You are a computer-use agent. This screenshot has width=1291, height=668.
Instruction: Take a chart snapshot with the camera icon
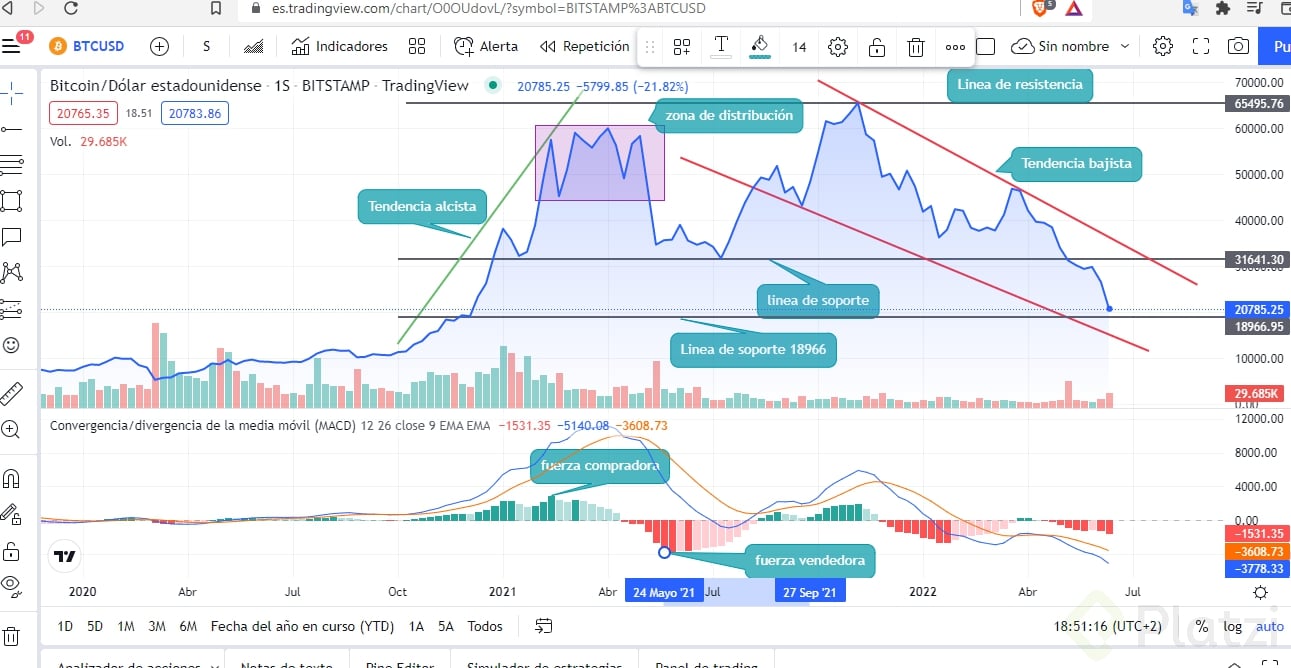[1238, 46]
